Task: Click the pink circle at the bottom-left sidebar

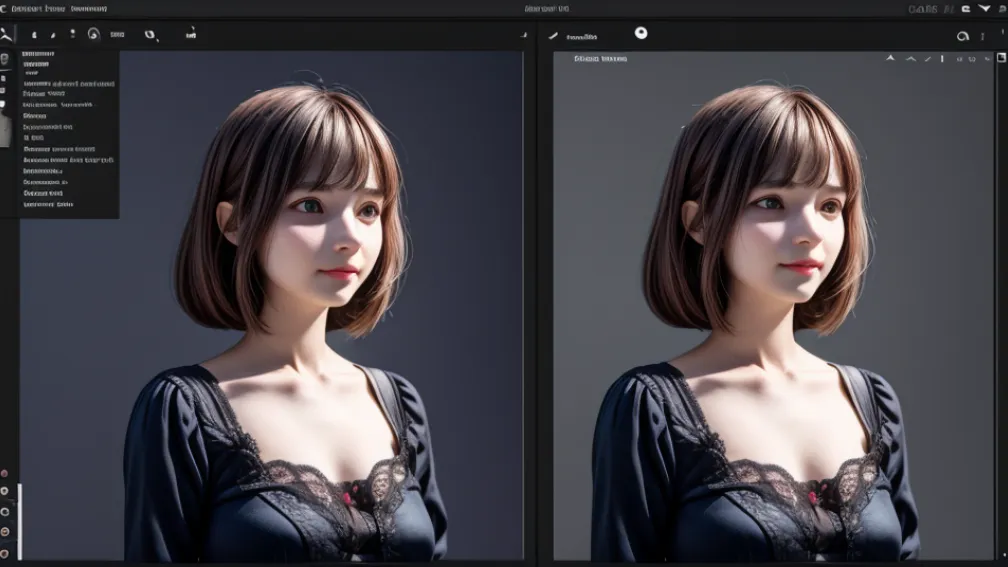Action: tap(4, 473)
